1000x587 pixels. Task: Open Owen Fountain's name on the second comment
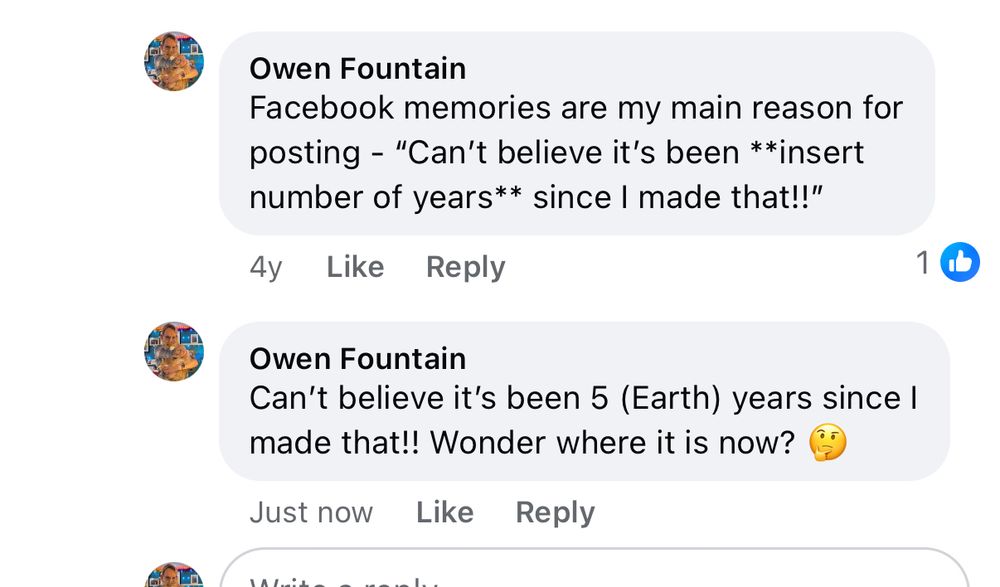point(357,358)
